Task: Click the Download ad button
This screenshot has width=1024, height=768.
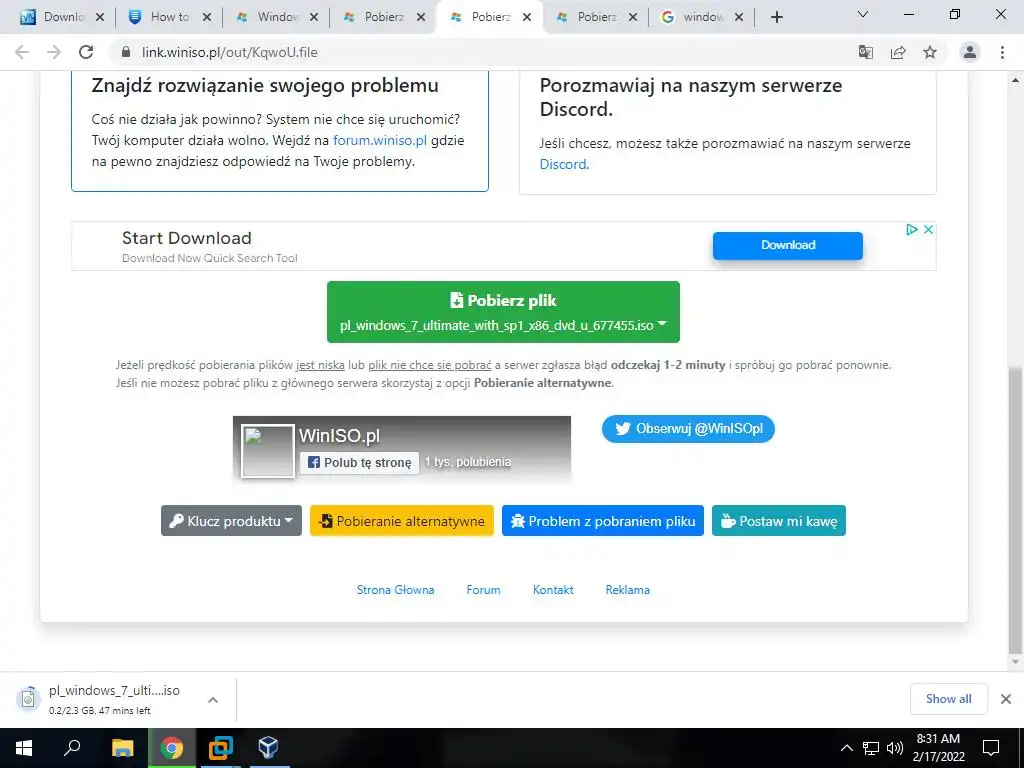Action: 788,246
